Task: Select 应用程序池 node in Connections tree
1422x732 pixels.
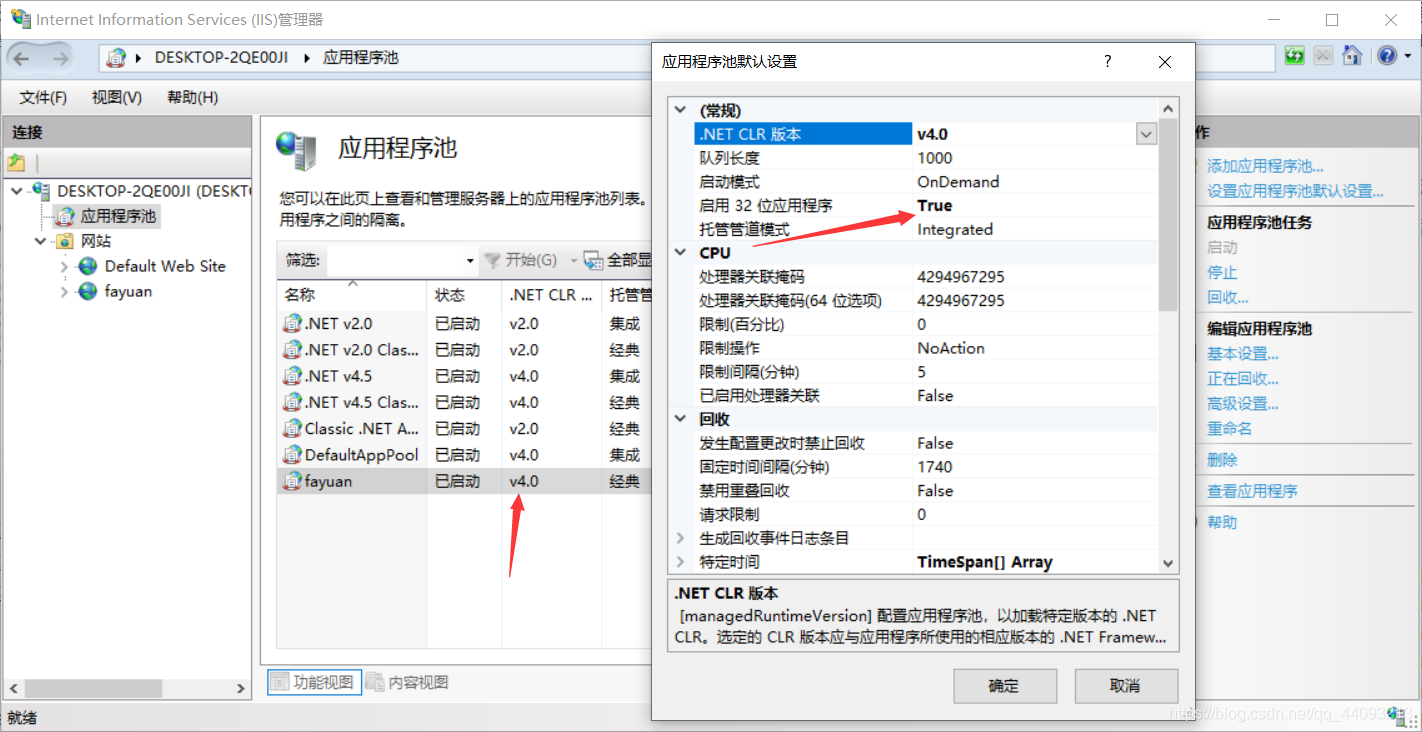Action: click(118, 216)
